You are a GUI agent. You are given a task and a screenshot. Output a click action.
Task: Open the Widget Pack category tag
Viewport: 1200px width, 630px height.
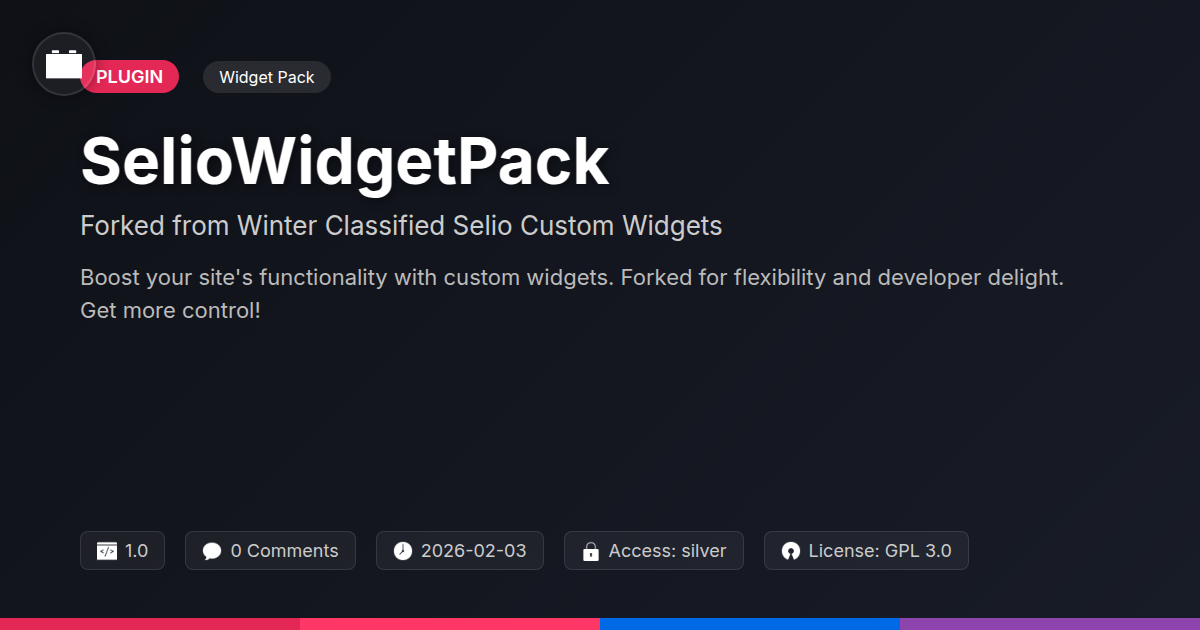pyautogui.click(x=267, y=77)
